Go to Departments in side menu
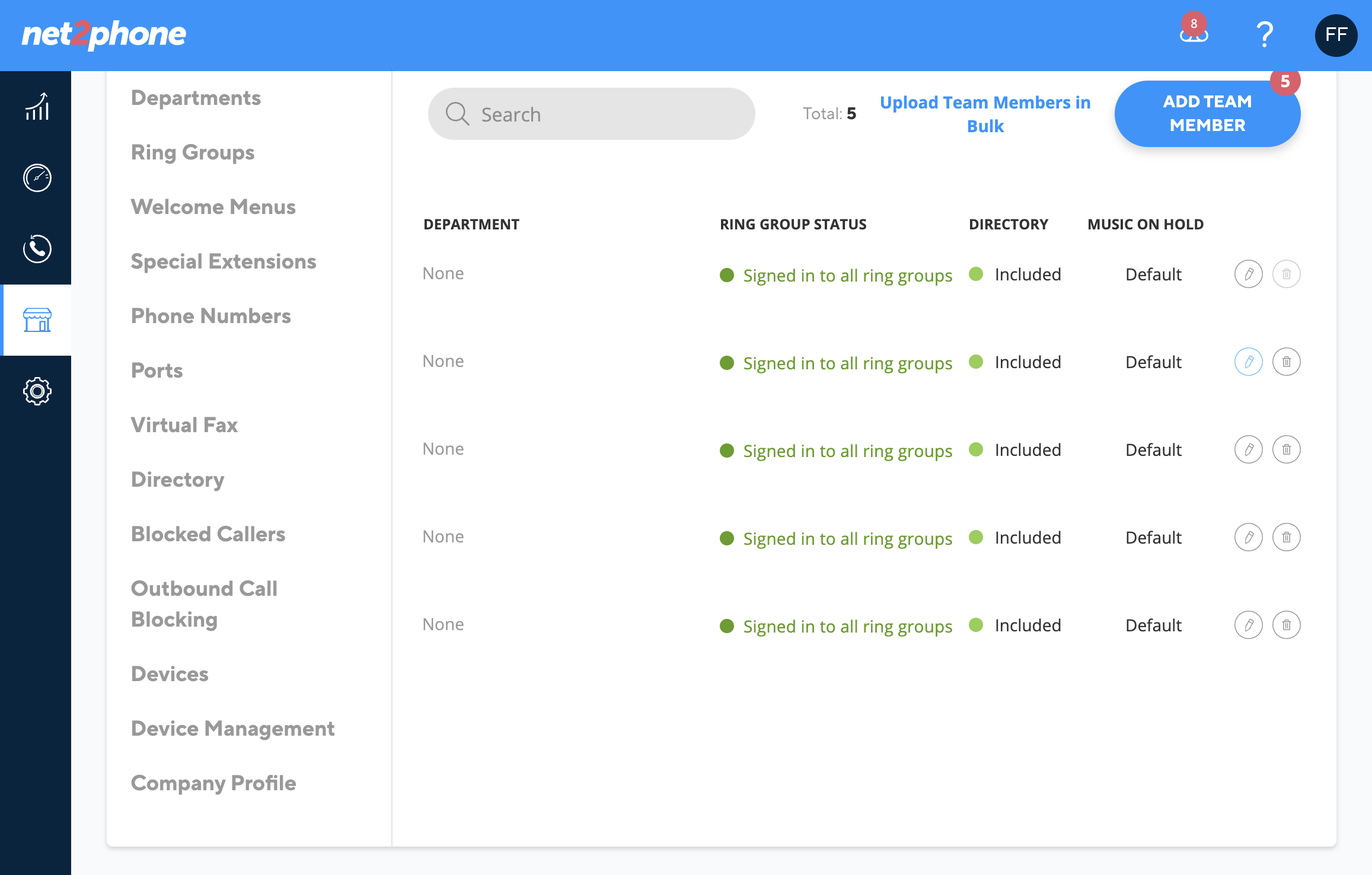Screen dimensions: 1372x875 (196, 98)
